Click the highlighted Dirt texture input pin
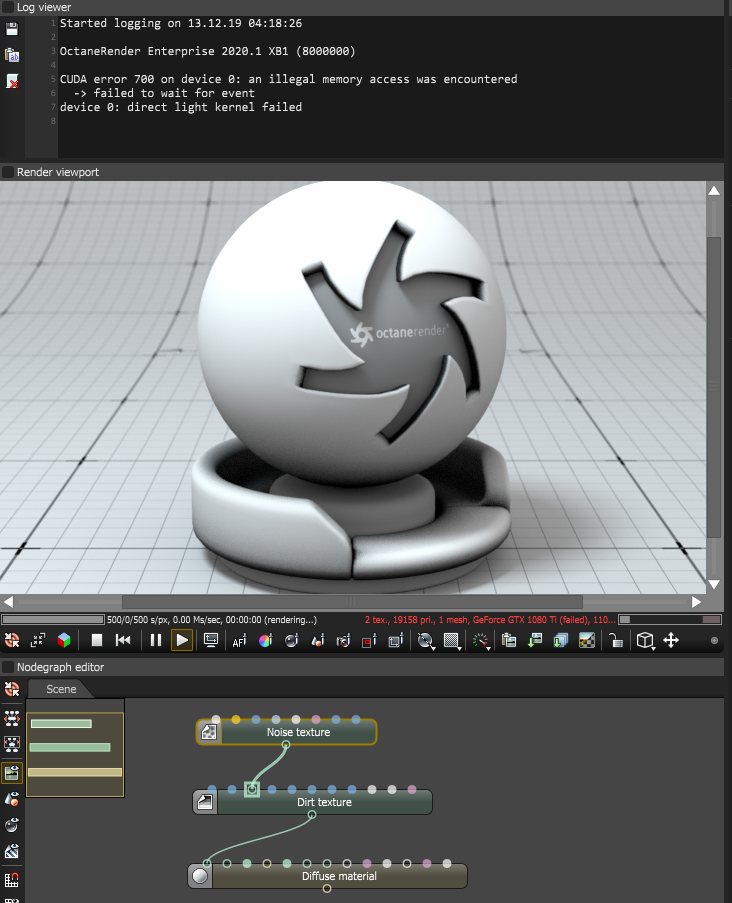The width and height of the screenshot is (732, 903). click(252, 790)
